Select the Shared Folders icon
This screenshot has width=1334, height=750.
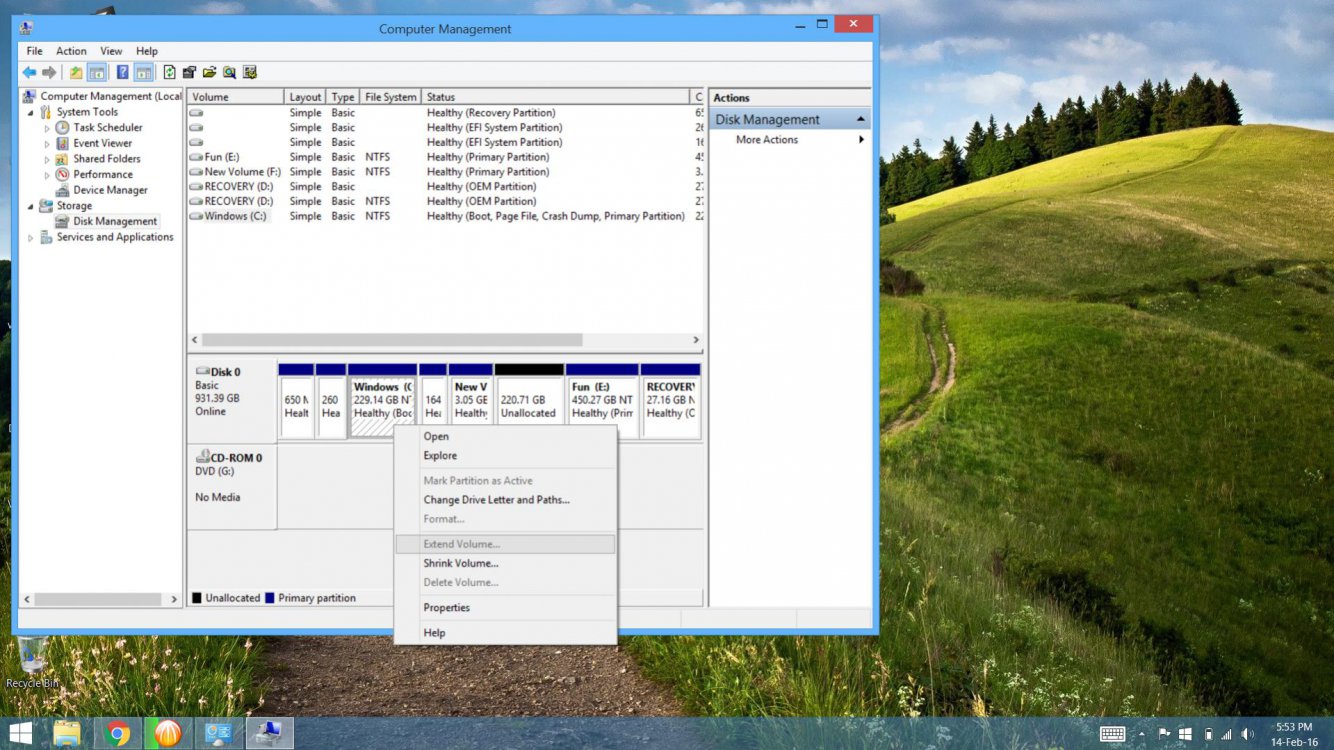coord(62,159)
